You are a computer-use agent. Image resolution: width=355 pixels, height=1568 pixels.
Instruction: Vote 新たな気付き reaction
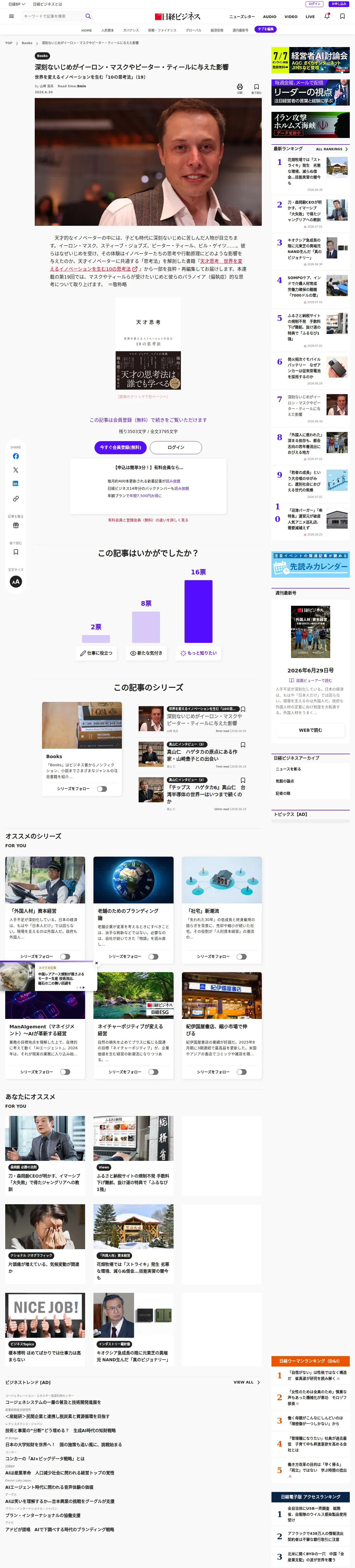click(x=146, y=653)
